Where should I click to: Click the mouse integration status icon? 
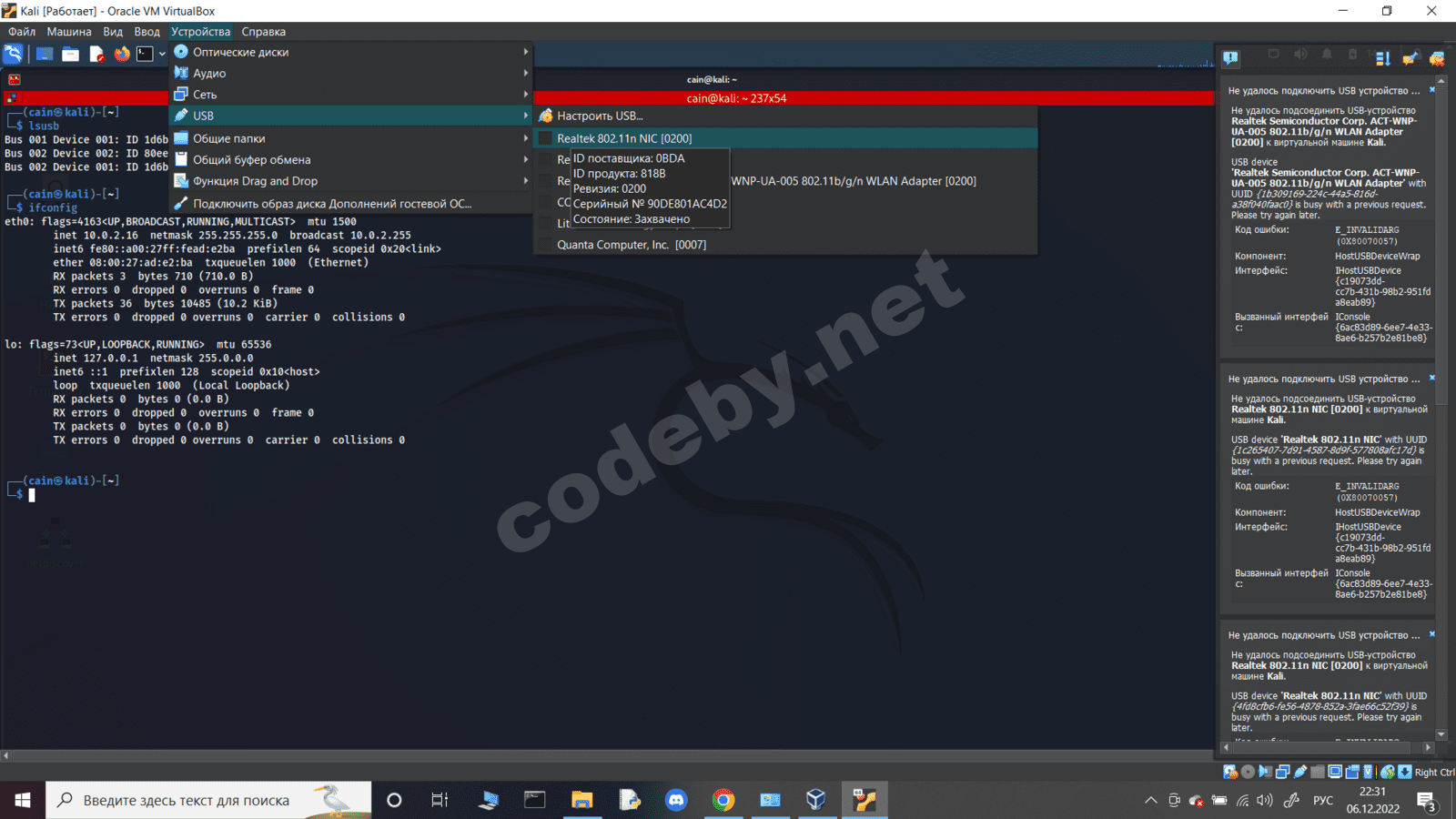pyautogui.click(x=1388, y=772)
